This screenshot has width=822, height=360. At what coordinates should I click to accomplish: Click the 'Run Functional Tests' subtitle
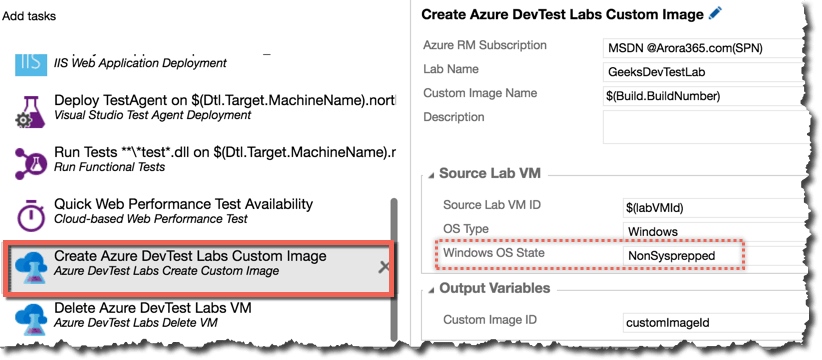click(110, 167)
